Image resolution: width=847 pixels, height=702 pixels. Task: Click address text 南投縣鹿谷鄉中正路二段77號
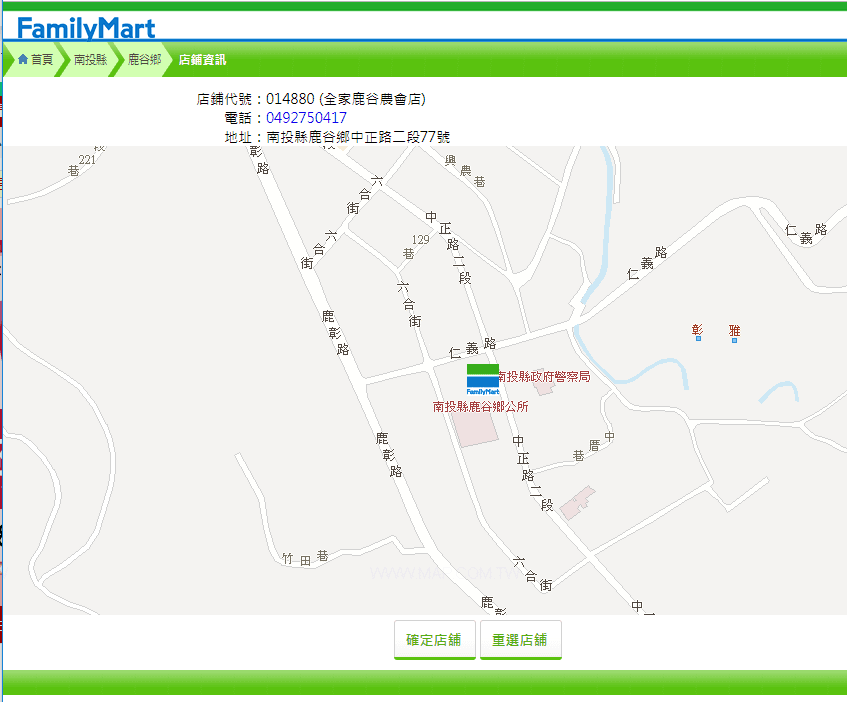pos(358,137)
